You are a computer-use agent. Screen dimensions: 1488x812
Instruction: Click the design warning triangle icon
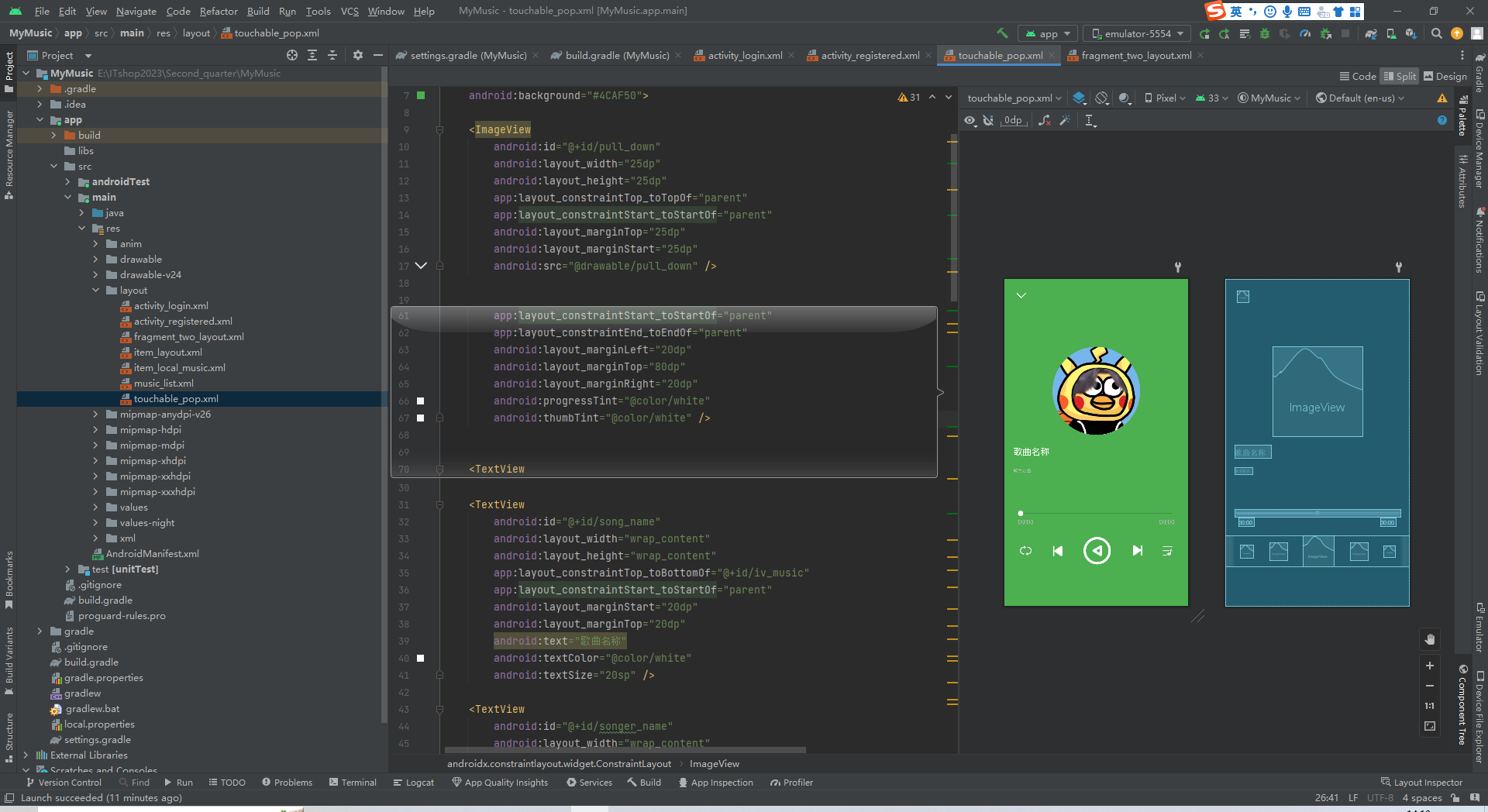tap(1441, 98)
